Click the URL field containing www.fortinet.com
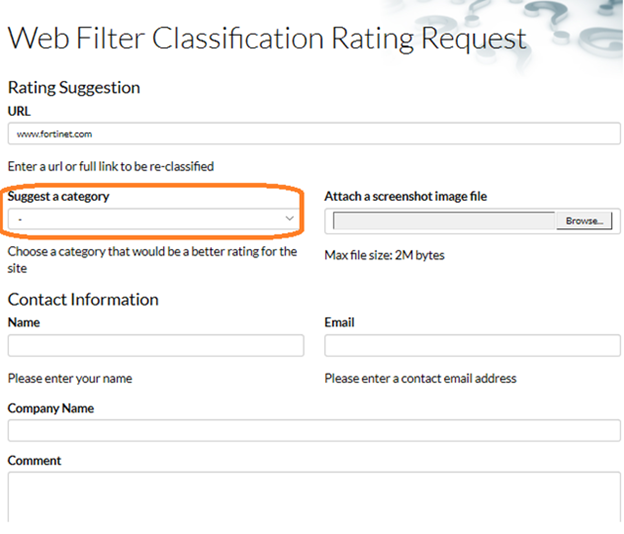The image size is (624, 534). point(313,133)
